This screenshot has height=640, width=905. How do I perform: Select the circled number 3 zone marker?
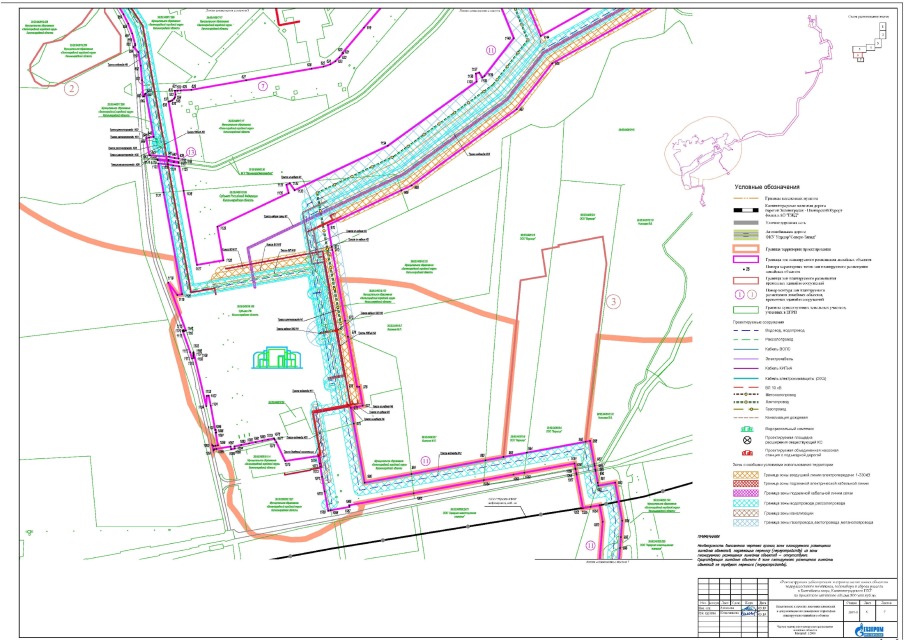(613, 302)
